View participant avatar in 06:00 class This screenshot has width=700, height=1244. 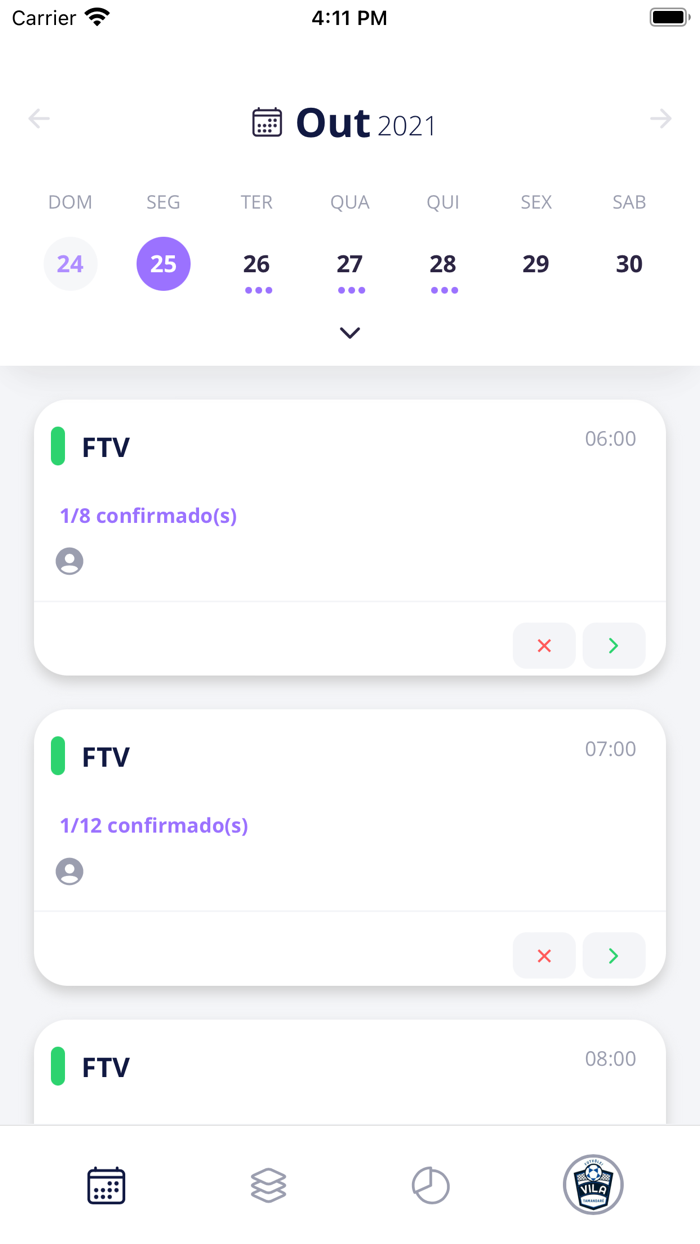tap(70, 562)
